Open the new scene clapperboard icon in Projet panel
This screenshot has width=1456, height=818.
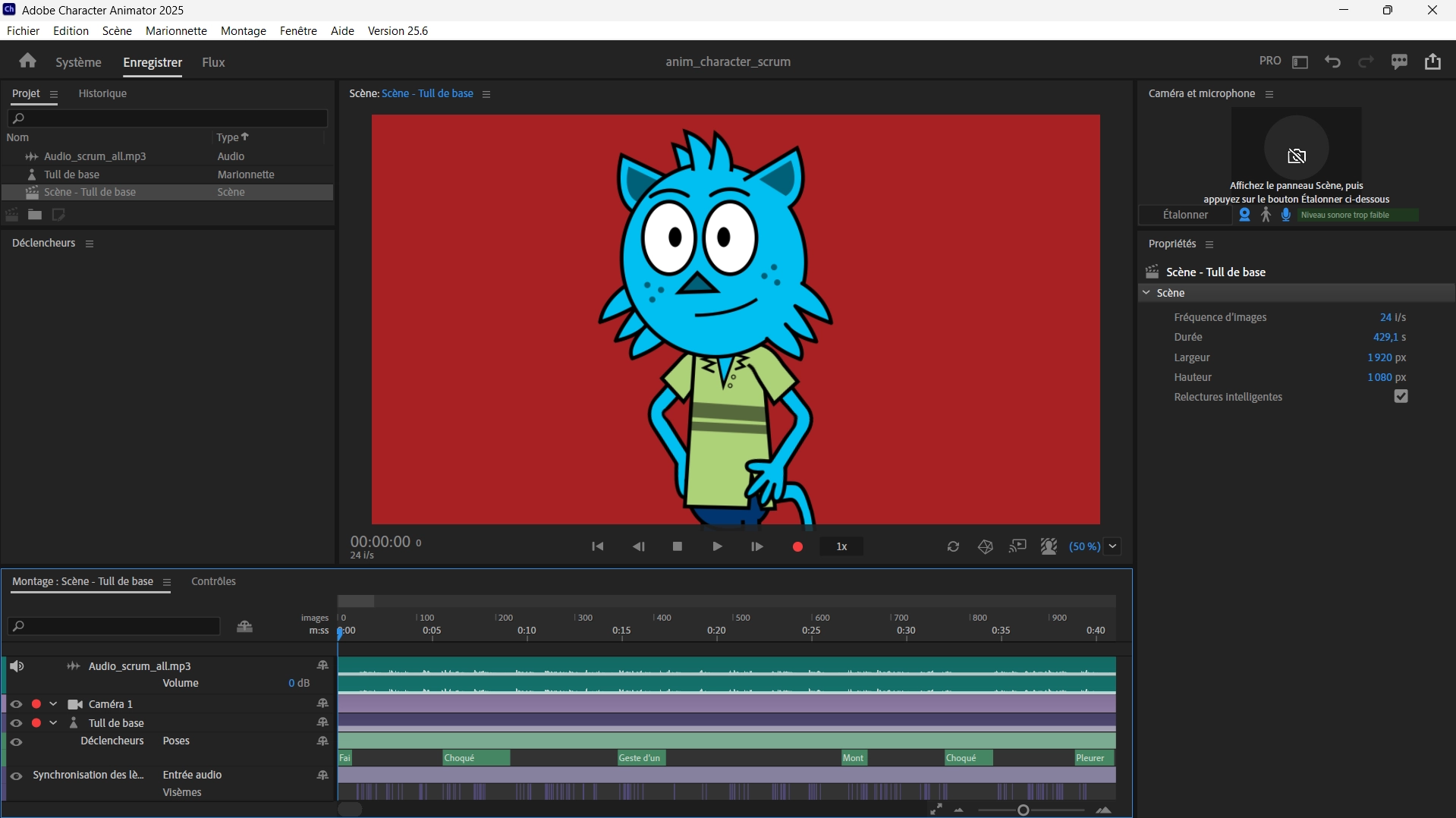coord(12,215)
